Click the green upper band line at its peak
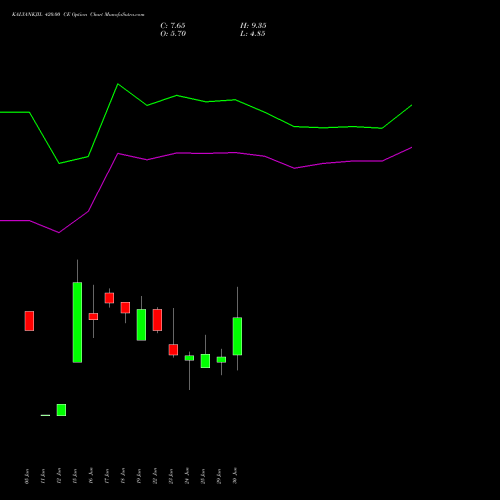Screen dimensions: 500x500 pyautogui.click(x=118, y=84)
